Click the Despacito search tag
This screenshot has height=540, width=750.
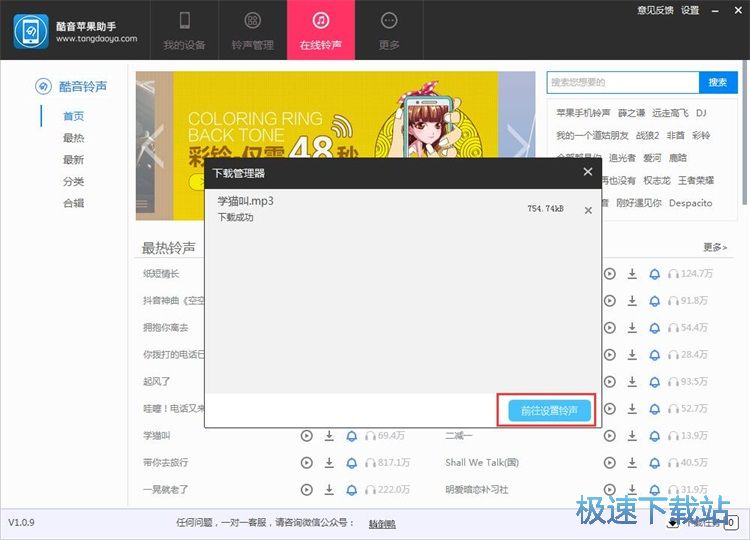[690, 203]
